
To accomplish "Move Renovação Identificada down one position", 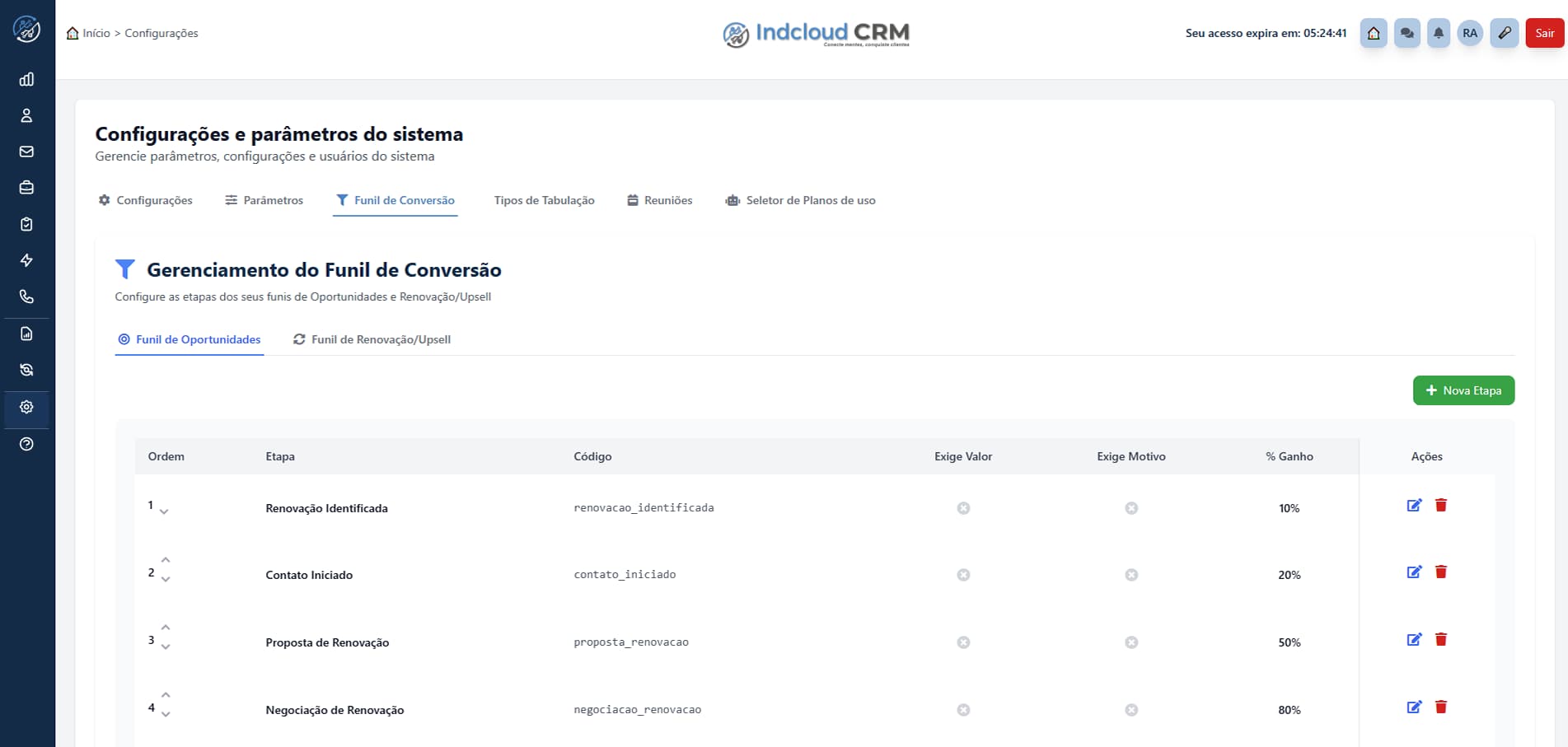I will point(165,512).
